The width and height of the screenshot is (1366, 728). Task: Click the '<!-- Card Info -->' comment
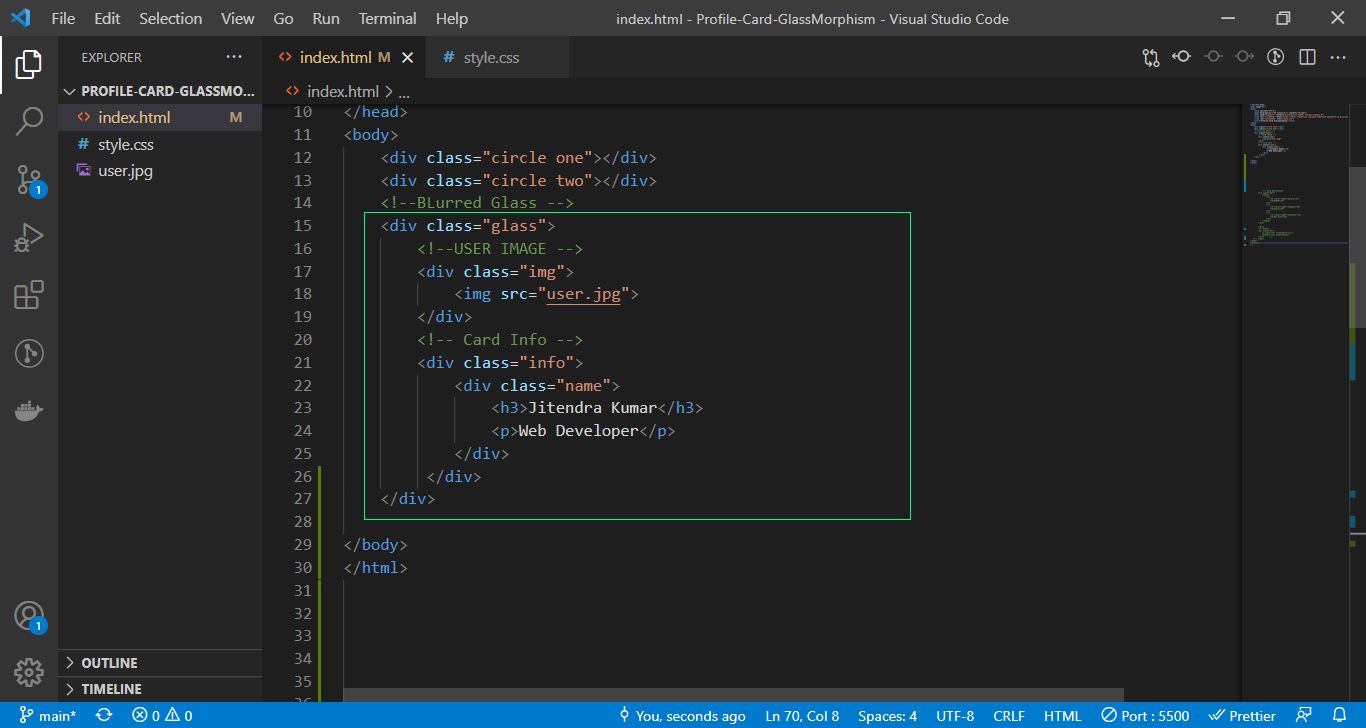[500, 340]
